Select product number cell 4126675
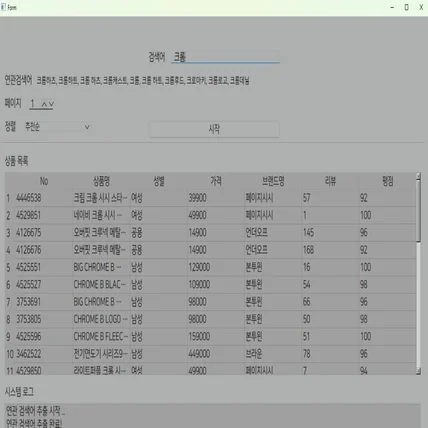 click(x=44, y=233)
